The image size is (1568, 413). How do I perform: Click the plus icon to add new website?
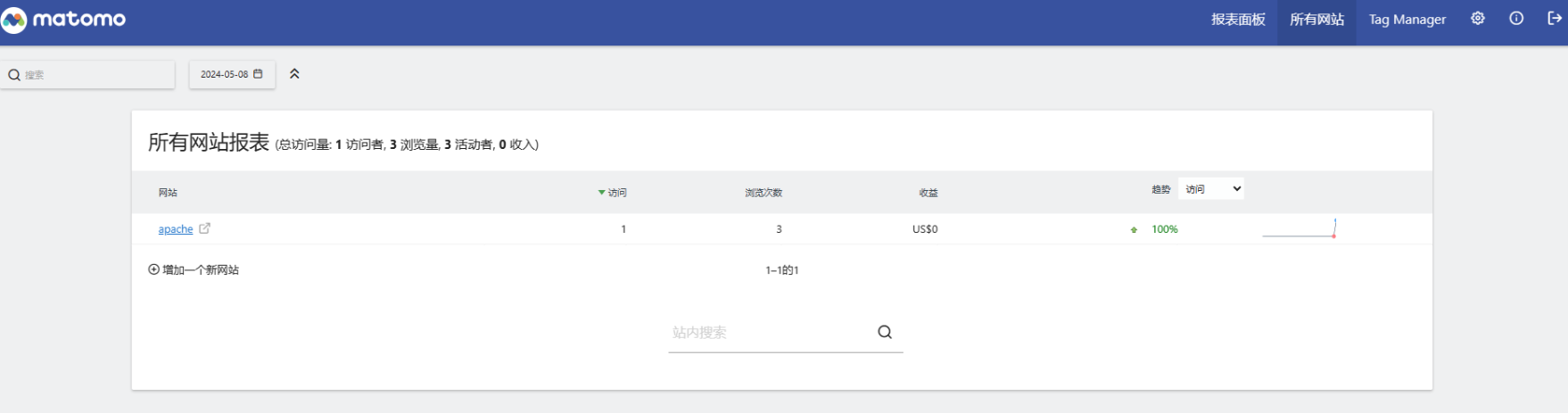[x=153, y=269]
